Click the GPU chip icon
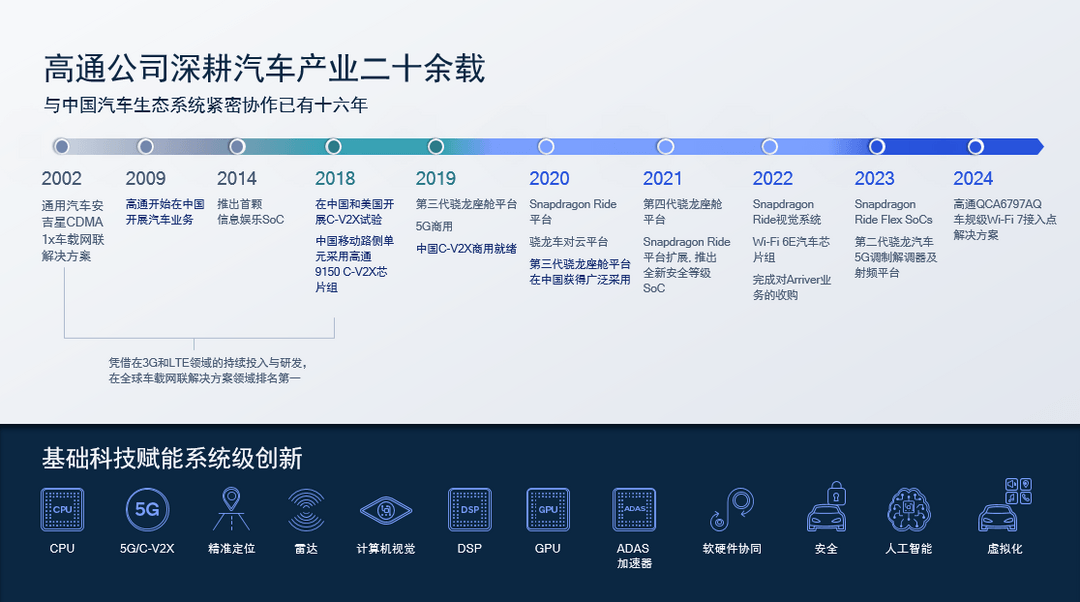 [x=548, y=510]
